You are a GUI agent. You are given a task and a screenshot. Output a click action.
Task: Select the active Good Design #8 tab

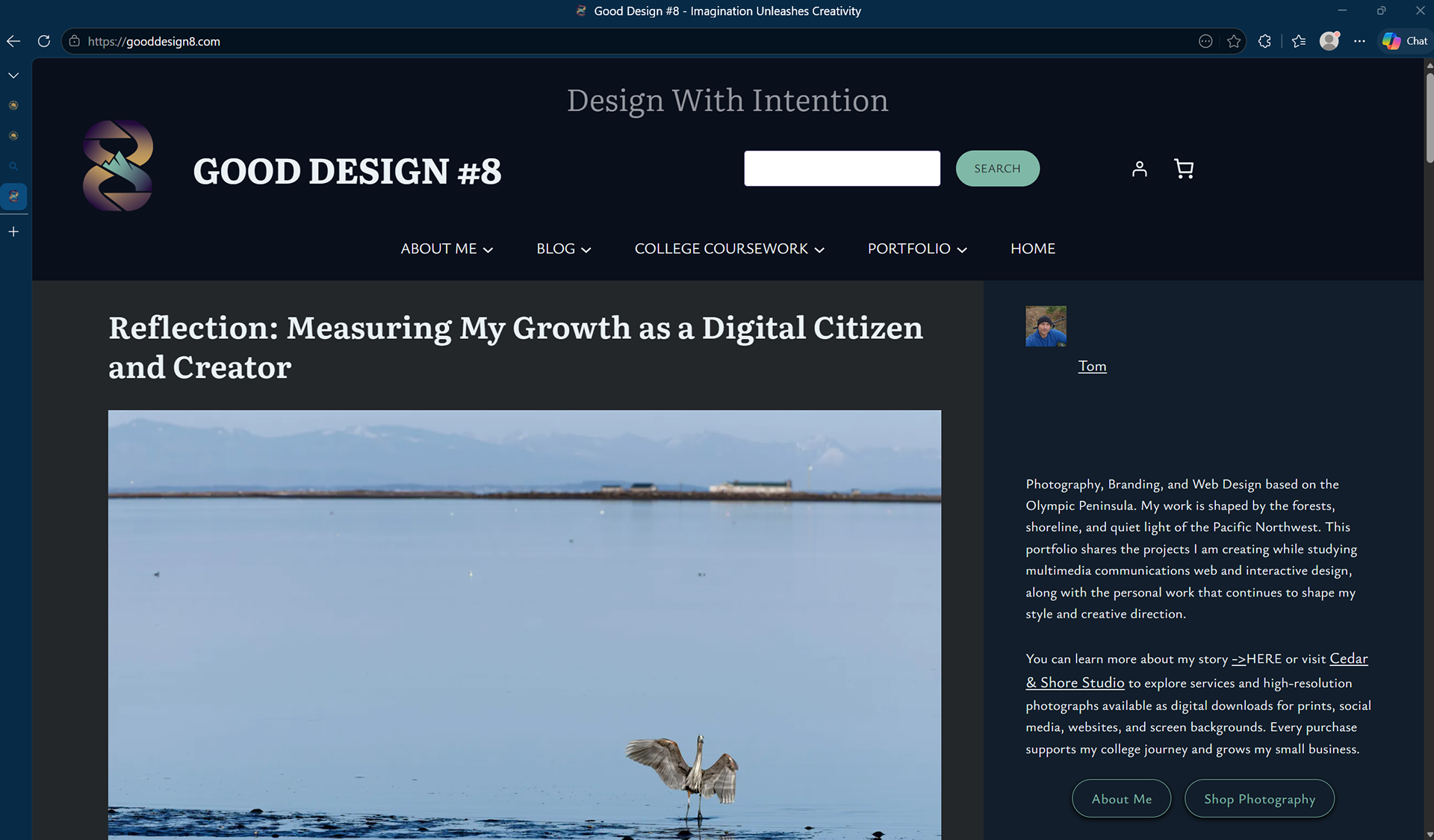point(13,196)
